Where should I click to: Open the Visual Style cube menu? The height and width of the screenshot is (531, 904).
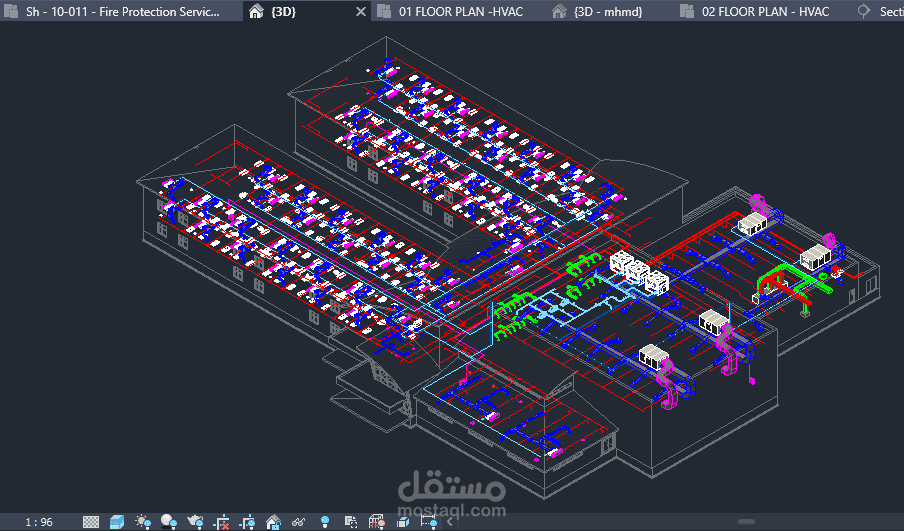point(116,522)
